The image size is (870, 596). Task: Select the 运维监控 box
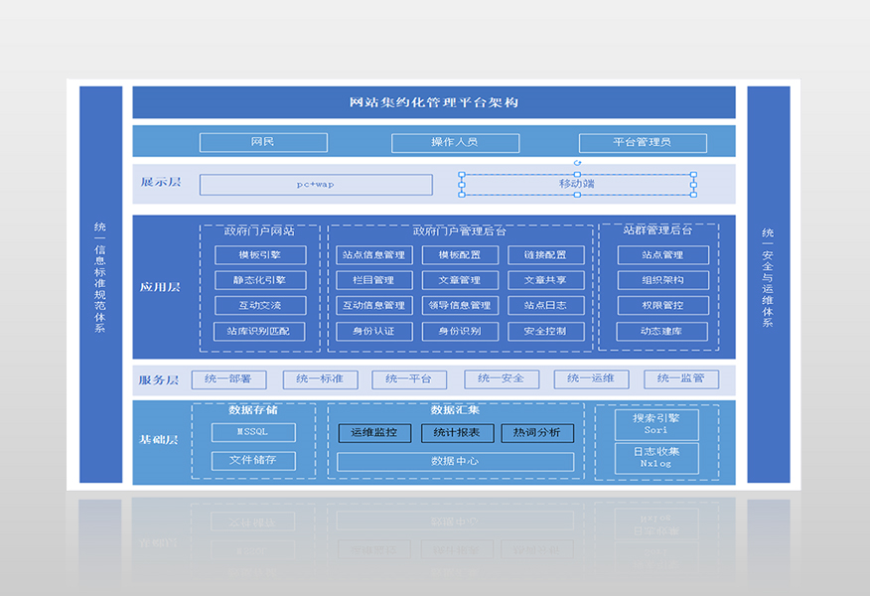click(x=374, y=433)
